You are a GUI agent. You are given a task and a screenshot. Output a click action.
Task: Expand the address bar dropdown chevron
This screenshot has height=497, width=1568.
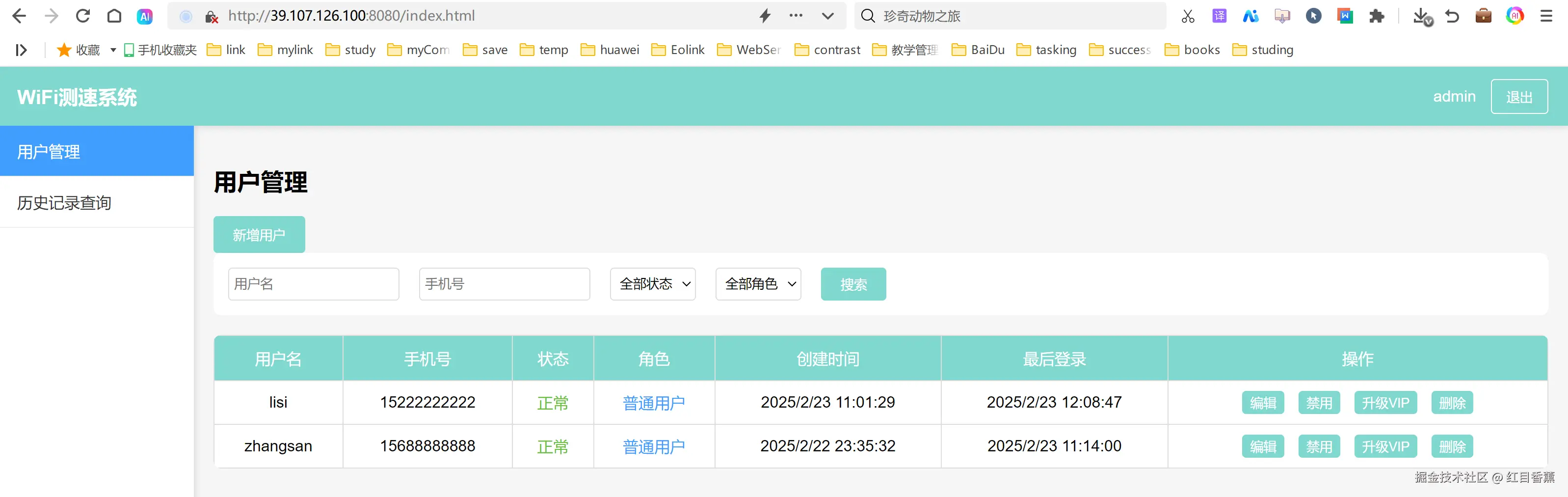(827, 16)
